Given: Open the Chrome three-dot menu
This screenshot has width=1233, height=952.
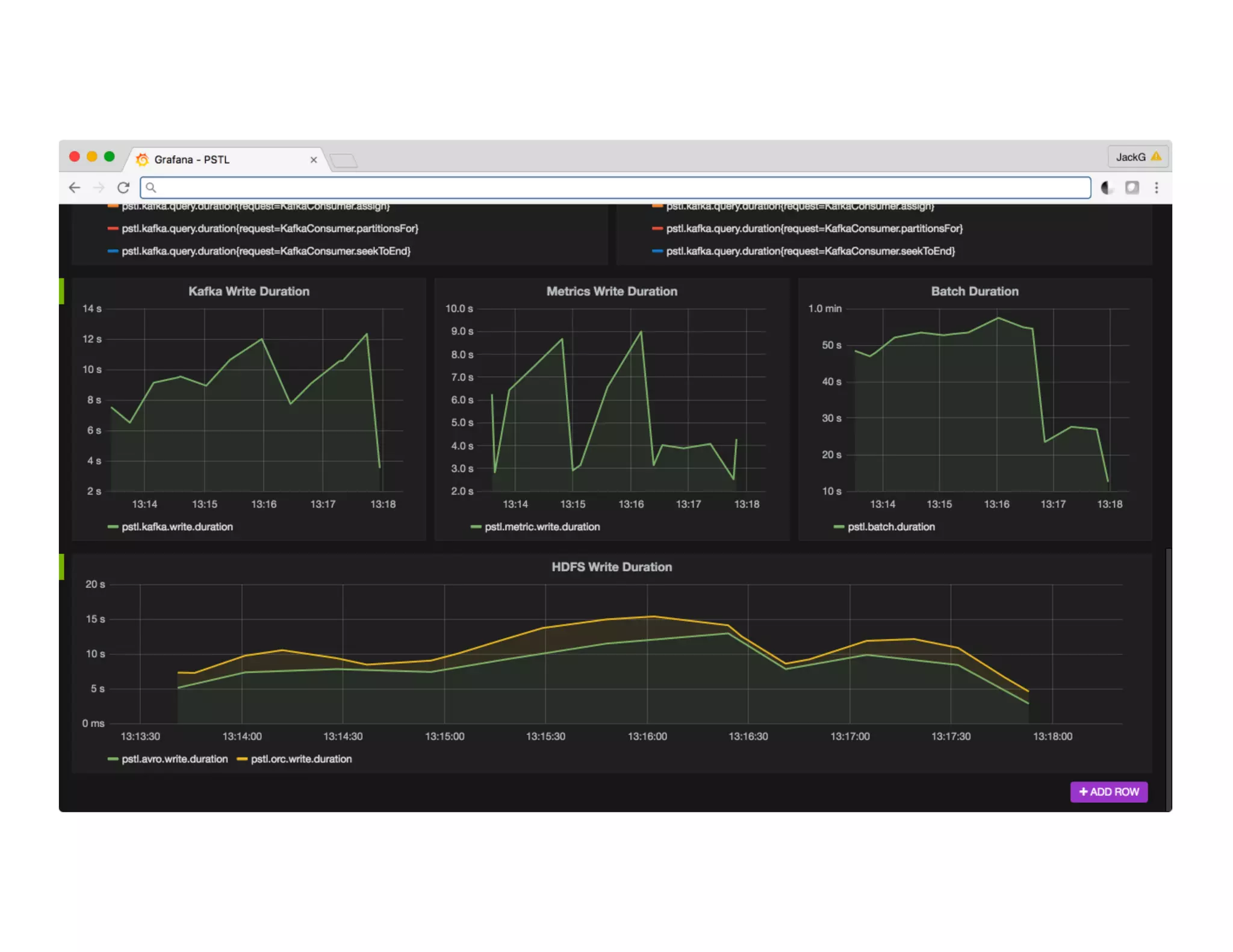Looking at the screenshot, I should pos(1156,188).
